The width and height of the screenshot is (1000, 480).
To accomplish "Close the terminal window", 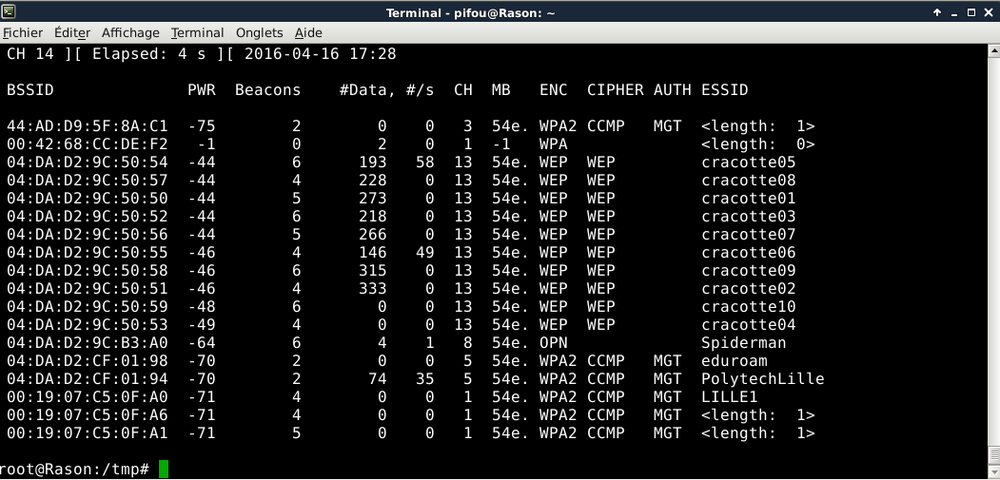I will [987, 12].
